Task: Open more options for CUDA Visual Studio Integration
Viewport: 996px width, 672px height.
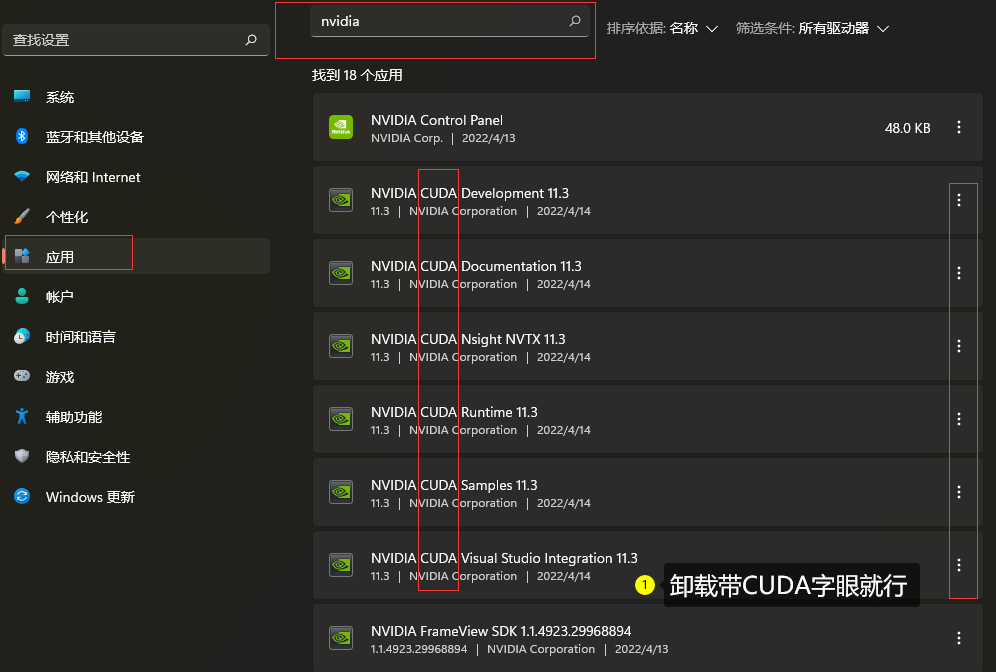Action: (959, 565)
